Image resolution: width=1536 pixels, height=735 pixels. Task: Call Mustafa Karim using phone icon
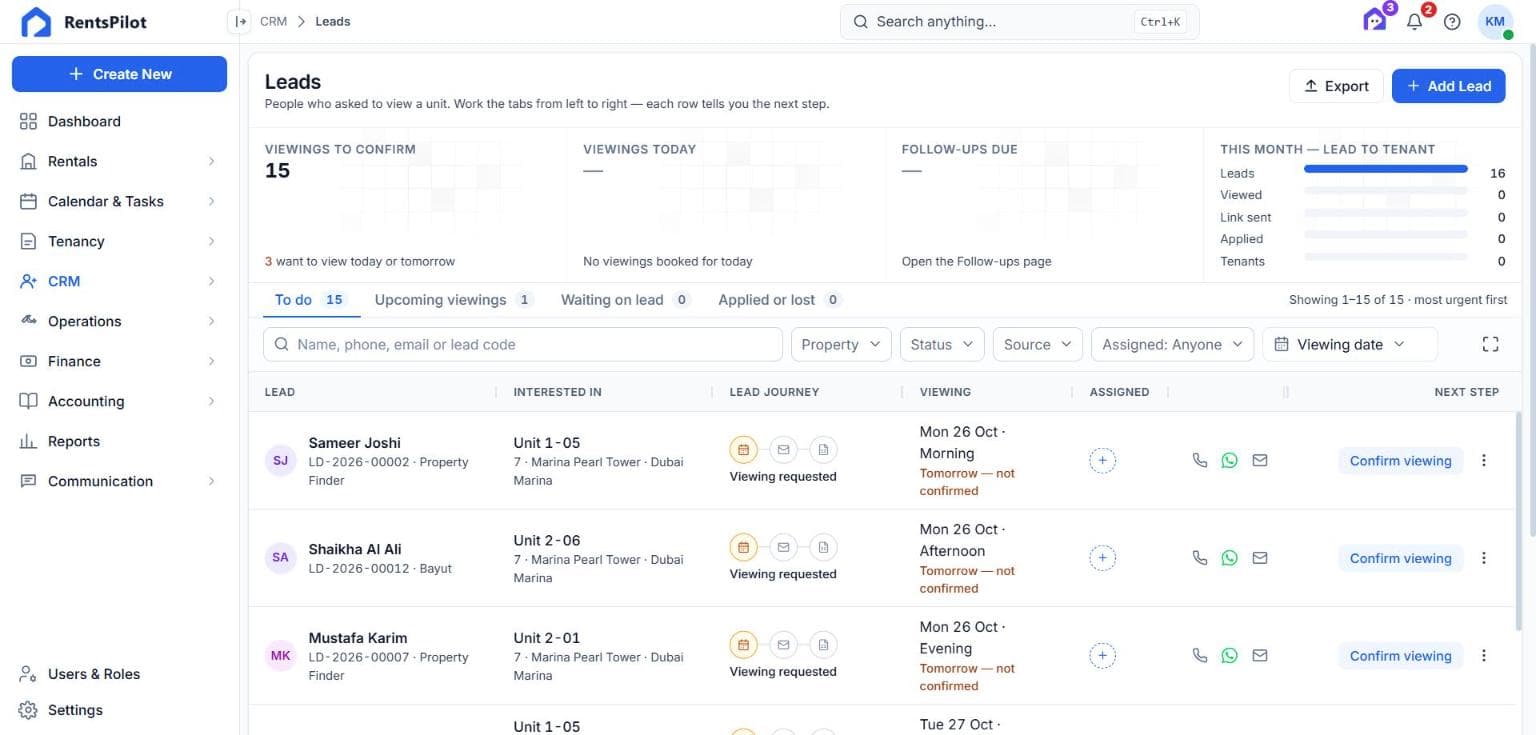tap(1200, 655)
